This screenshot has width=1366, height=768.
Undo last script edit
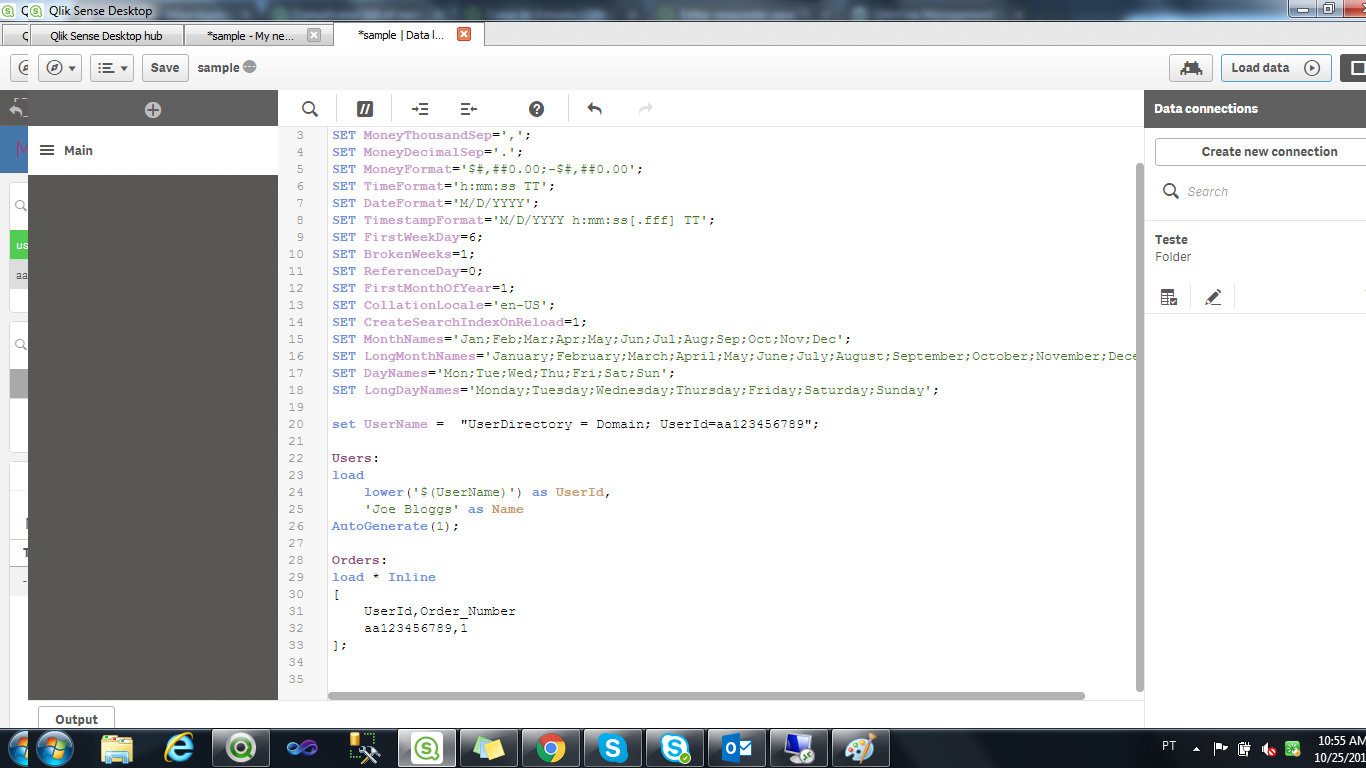tap(595, 109)
